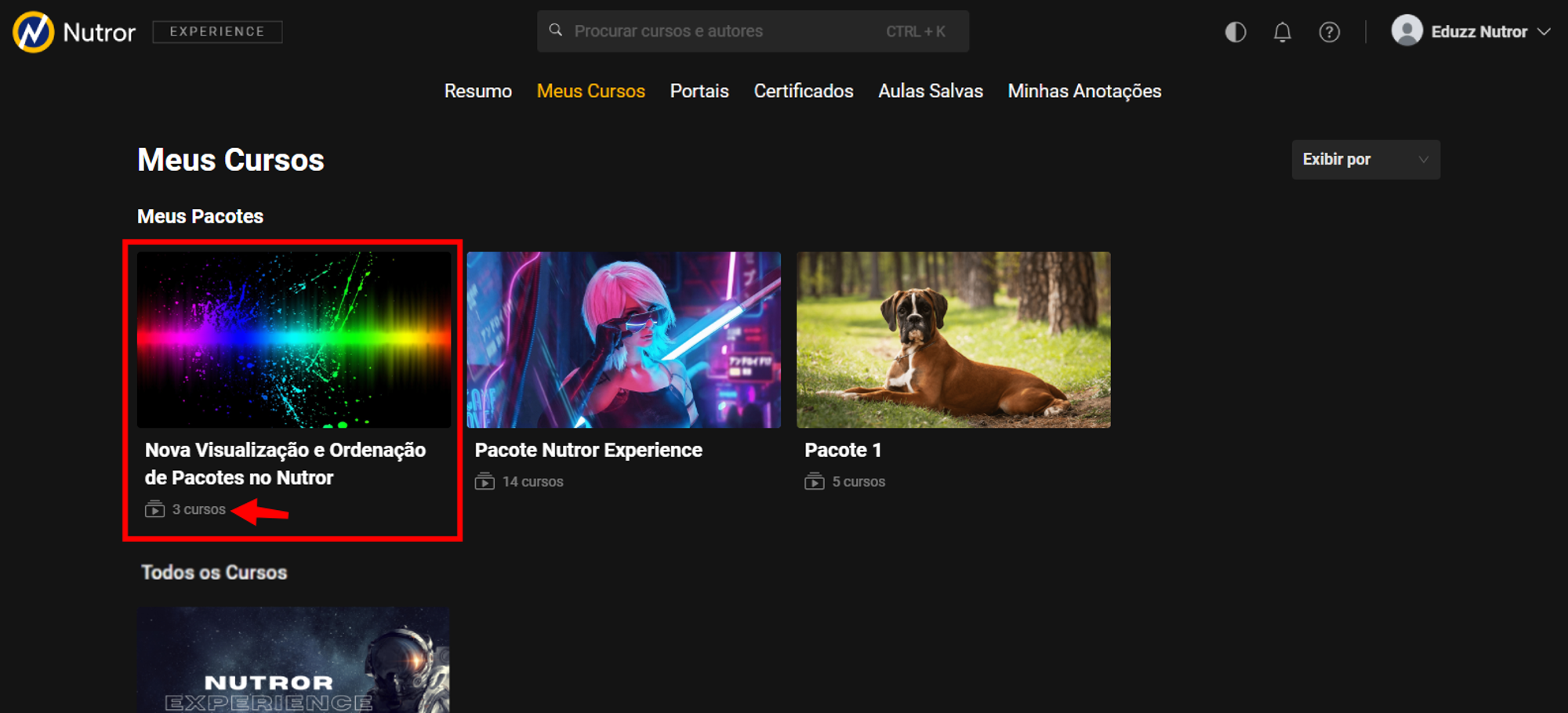This screenshot has height=713, width=1568.
Task: Click the course icon beside 14 cursos
Action: [485, 482]
